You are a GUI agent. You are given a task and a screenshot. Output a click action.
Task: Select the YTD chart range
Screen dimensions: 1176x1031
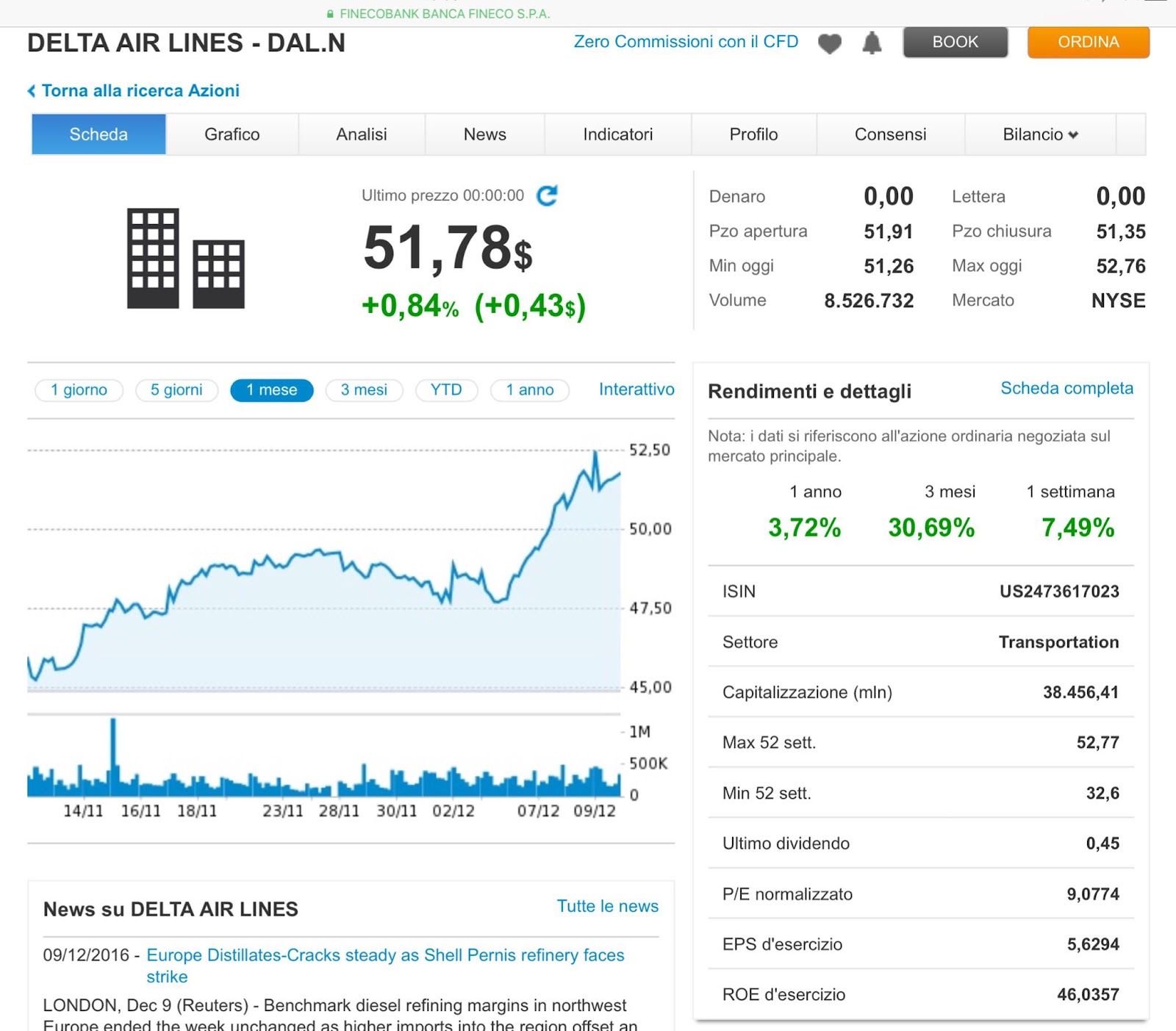pos(446,390)
